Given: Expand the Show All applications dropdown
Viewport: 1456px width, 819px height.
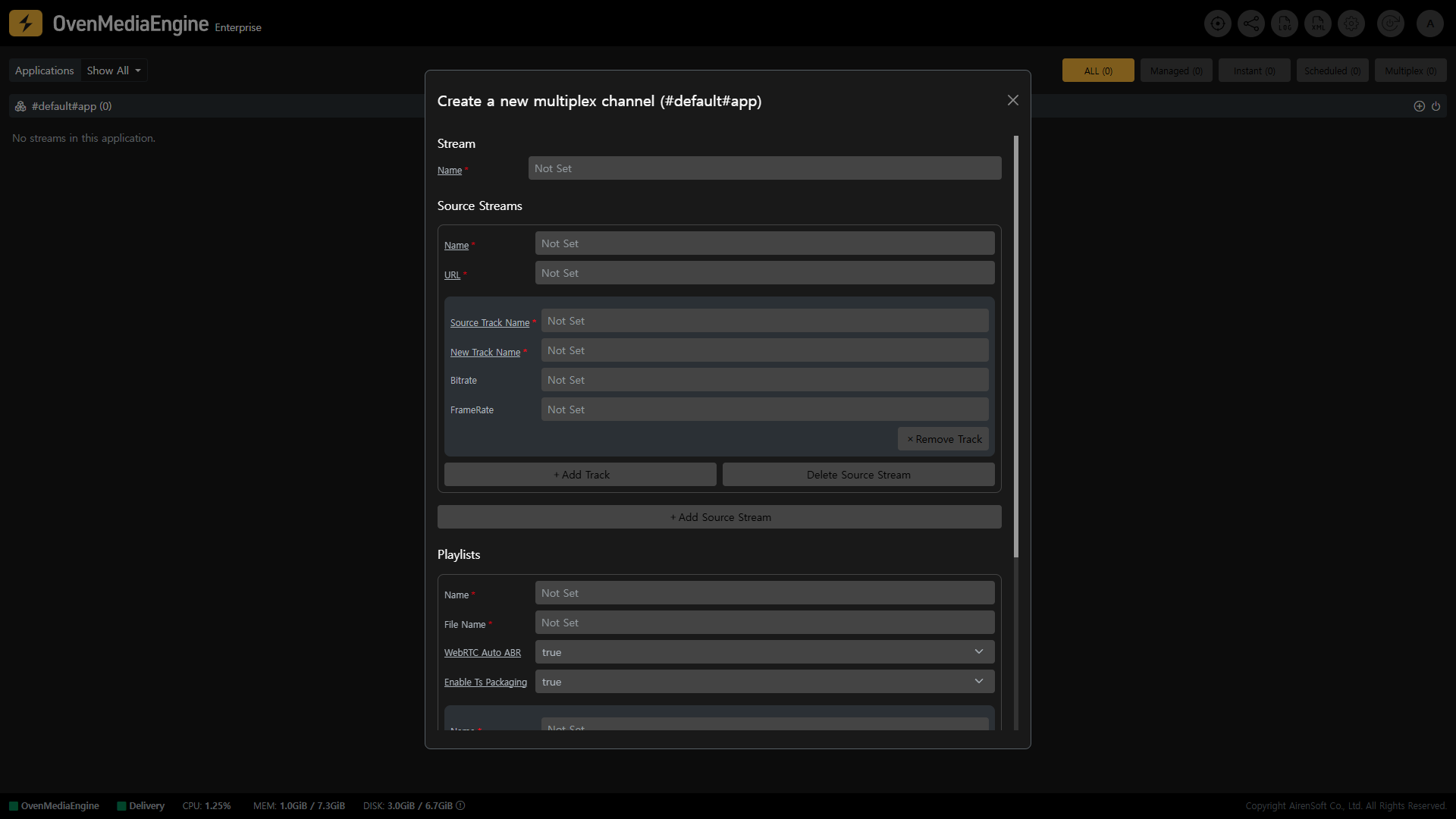Looking at the screenshot, I should point(114,71).
